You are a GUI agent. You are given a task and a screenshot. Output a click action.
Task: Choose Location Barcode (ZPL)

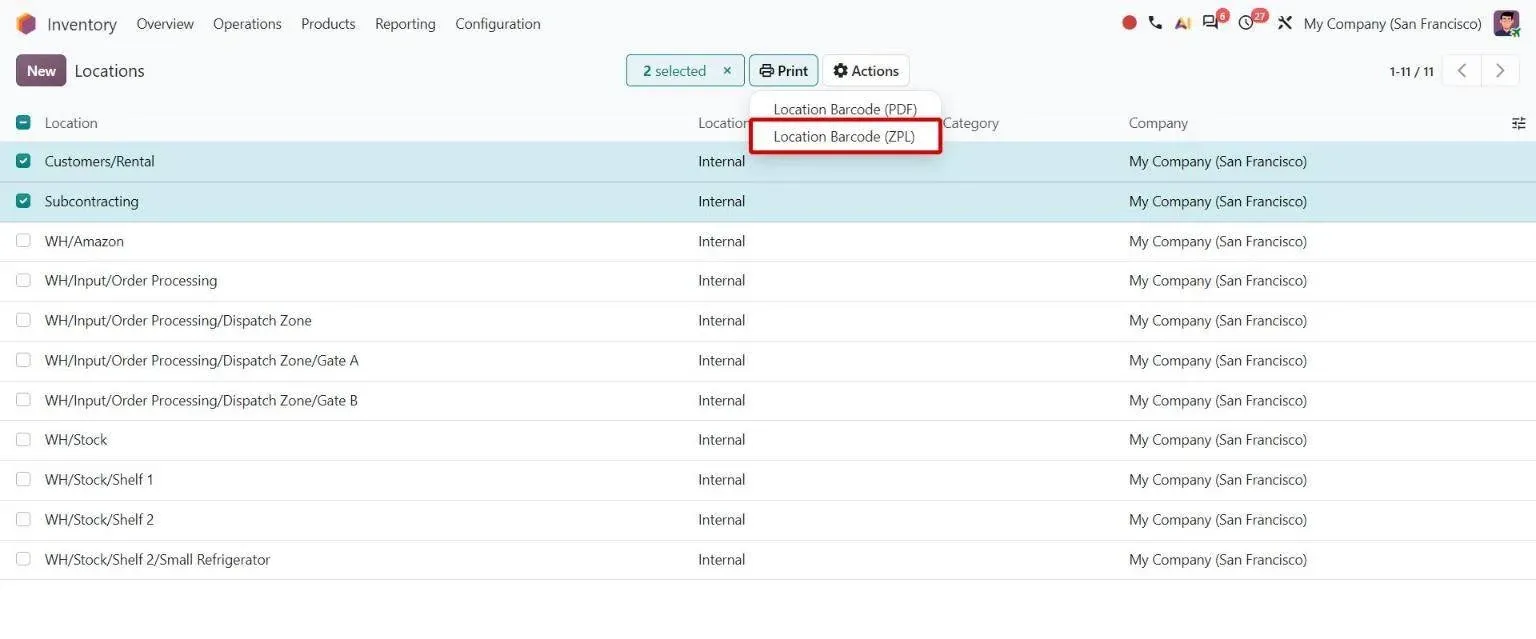pos(845,137)
